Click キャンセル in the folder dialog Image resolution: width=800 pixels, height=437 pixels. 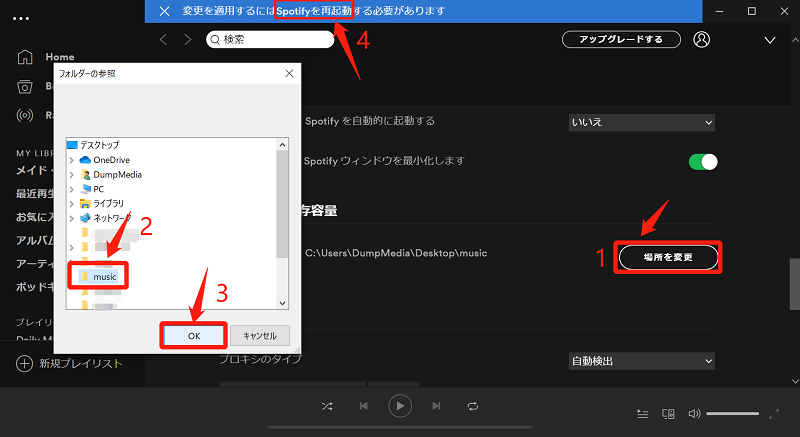click(260, 336)
